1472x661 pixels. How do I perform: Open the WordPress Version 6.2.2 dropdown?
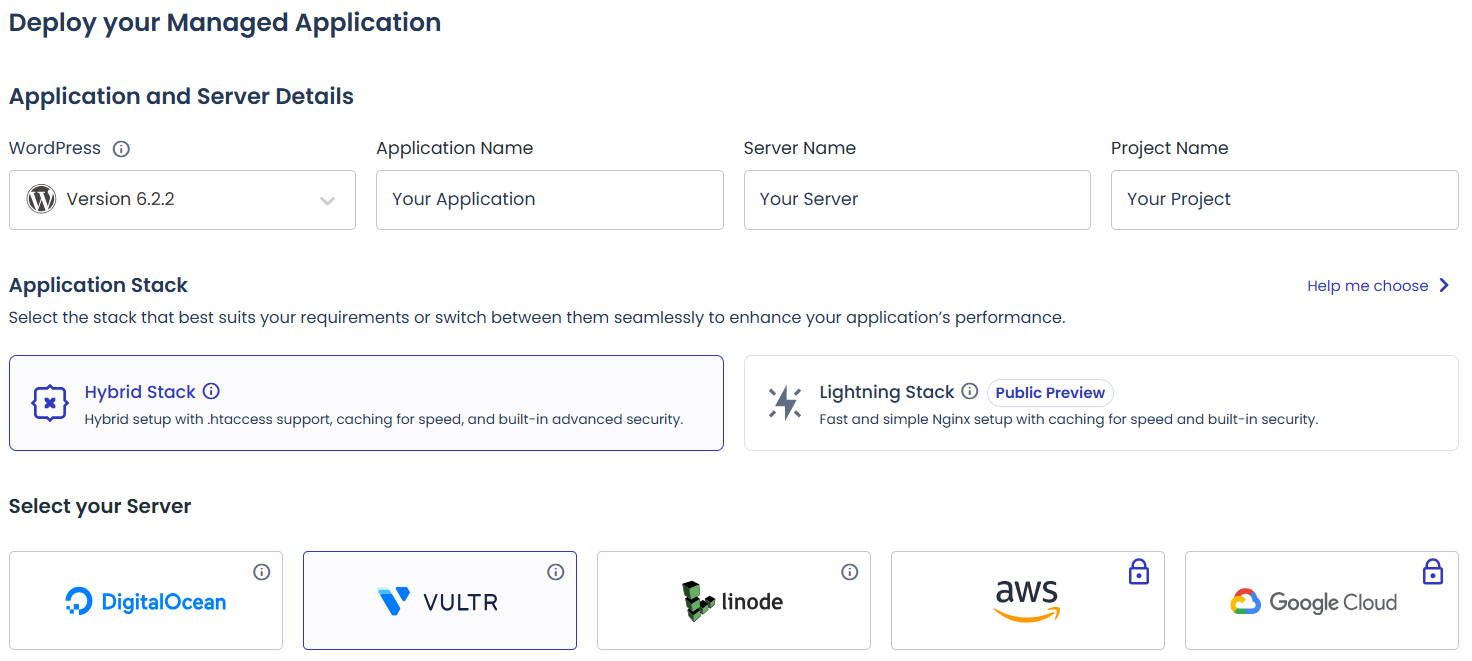[182, 200]
